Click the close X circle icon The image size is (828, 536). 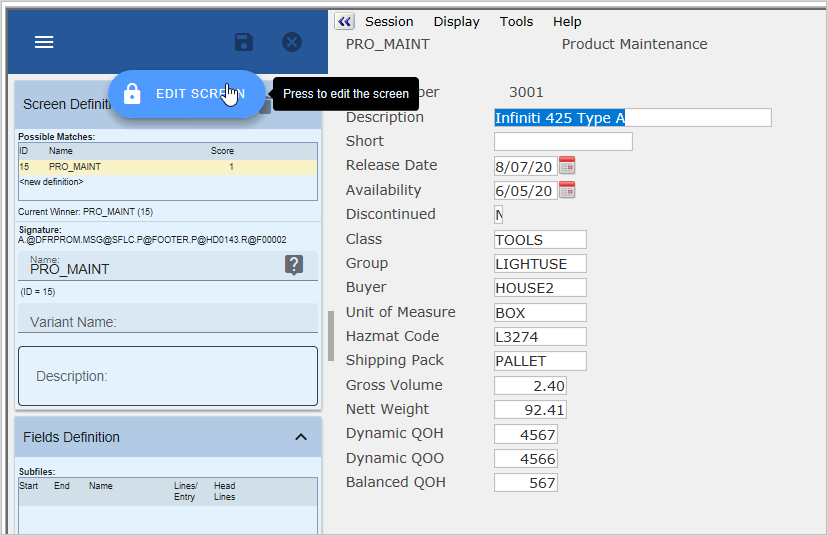pyautogui.click(x=291, y=42)
